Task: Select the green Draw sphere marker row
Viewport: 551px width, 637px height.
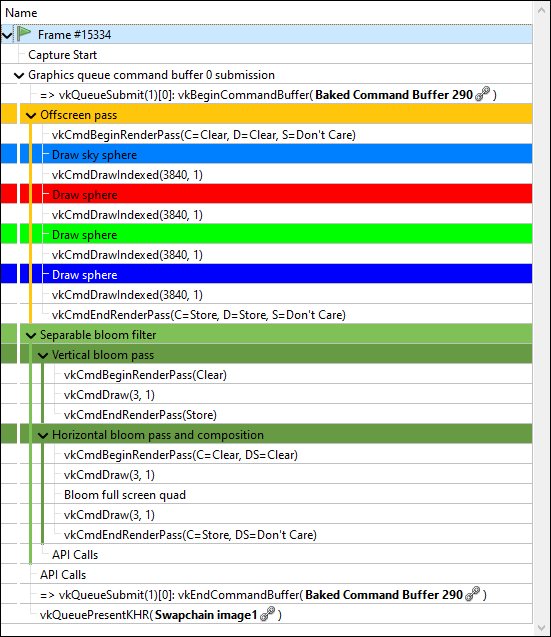Action: pos(267,234)
